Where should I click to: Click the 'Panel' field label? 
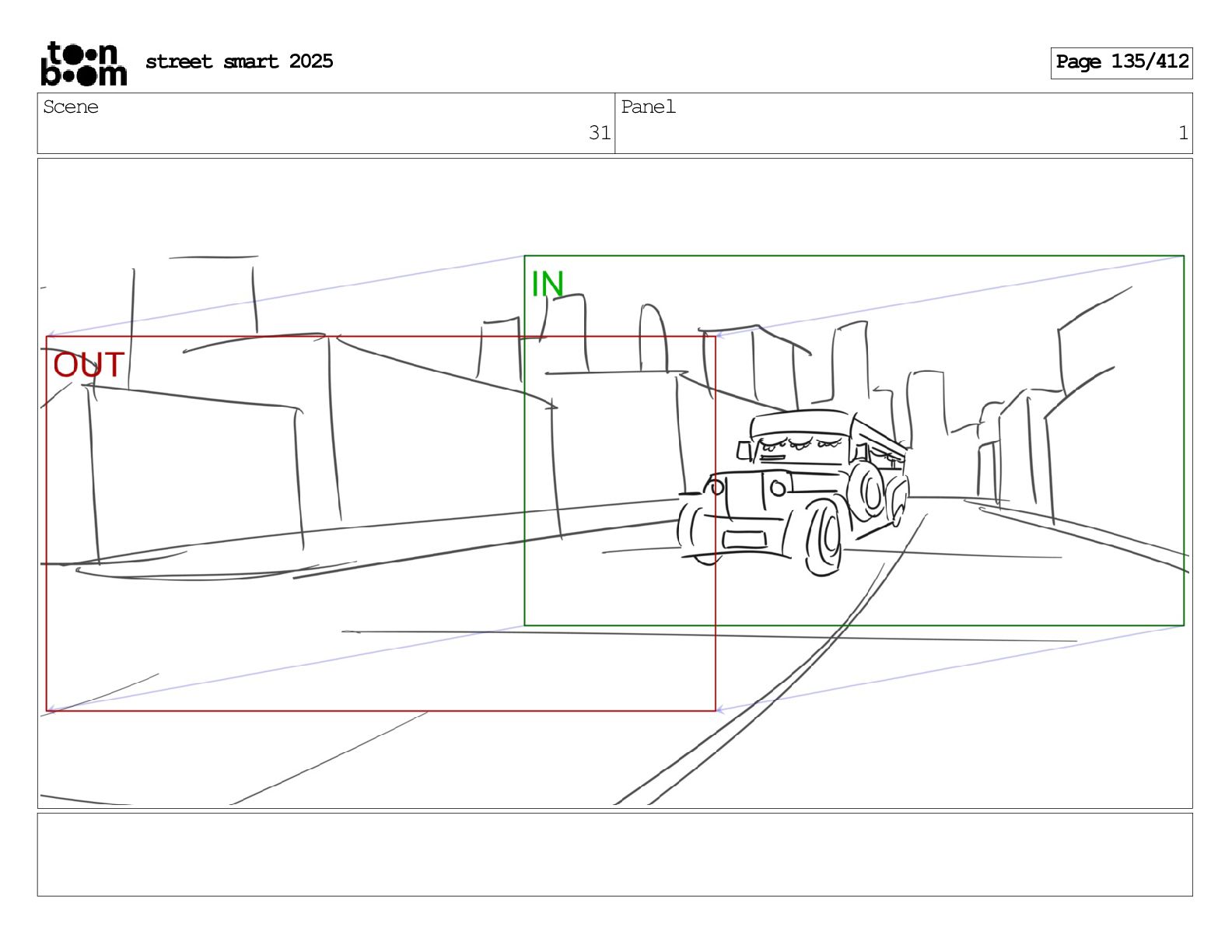click(648, 107)
